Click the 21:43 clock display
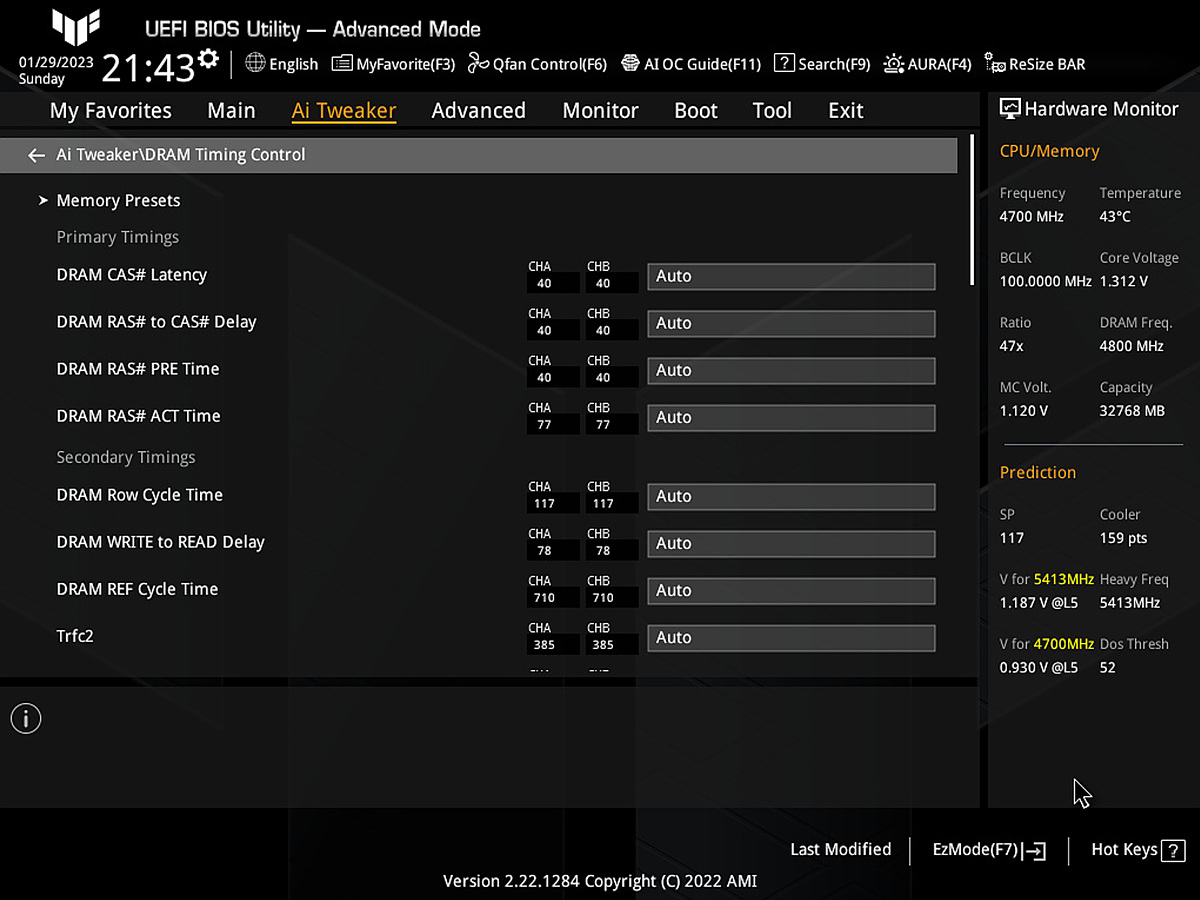This screenshot has height=900, width=1200. click(148, 68)
